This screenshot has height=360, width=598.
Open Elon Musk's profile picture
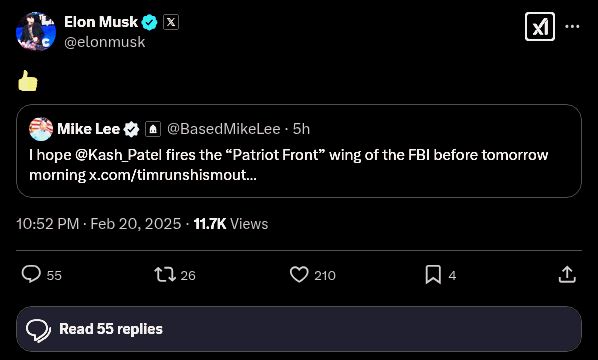point(36,31)
